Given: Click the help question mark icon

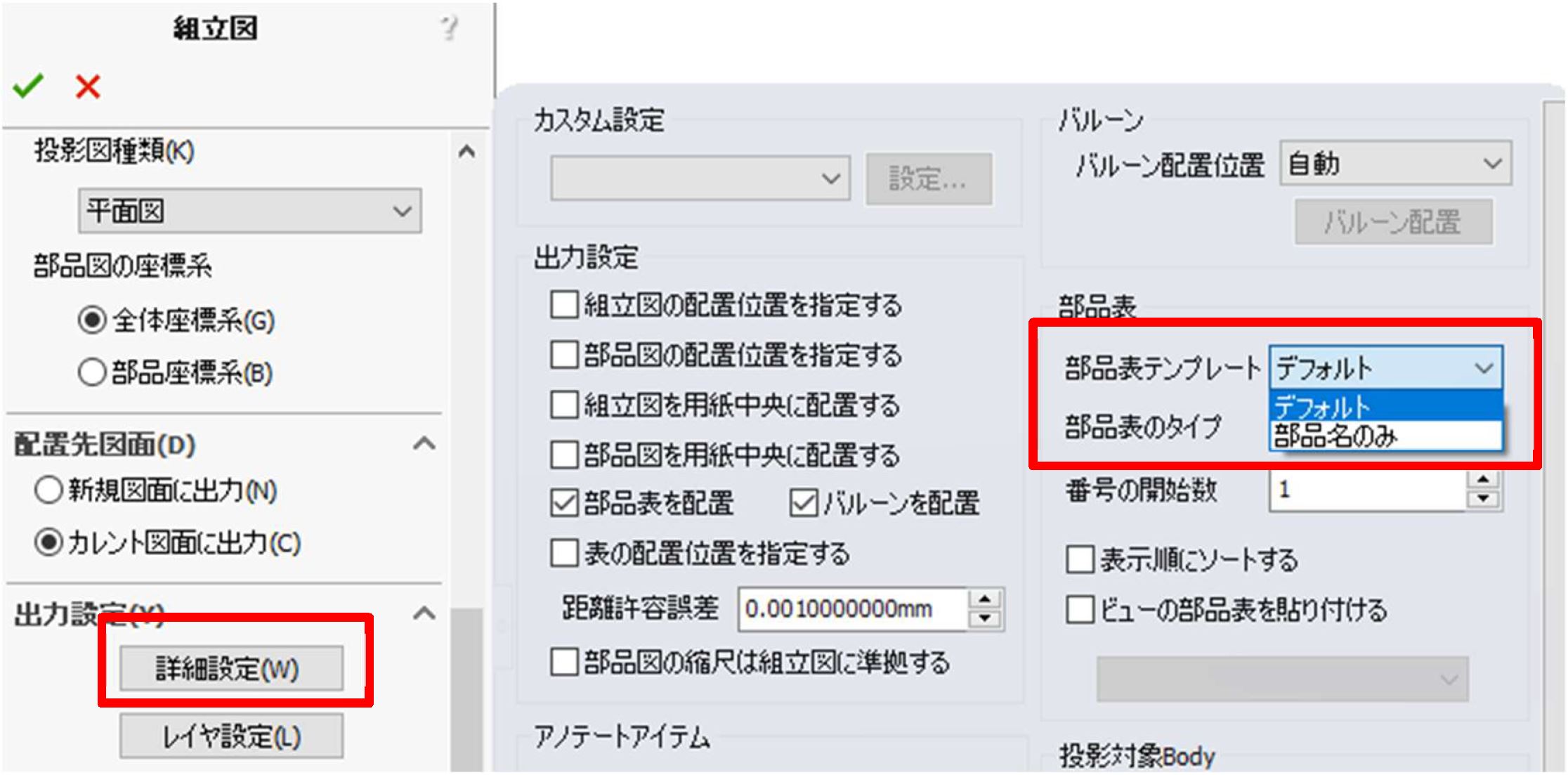Looking at the screenshot, I should [448, 28].
